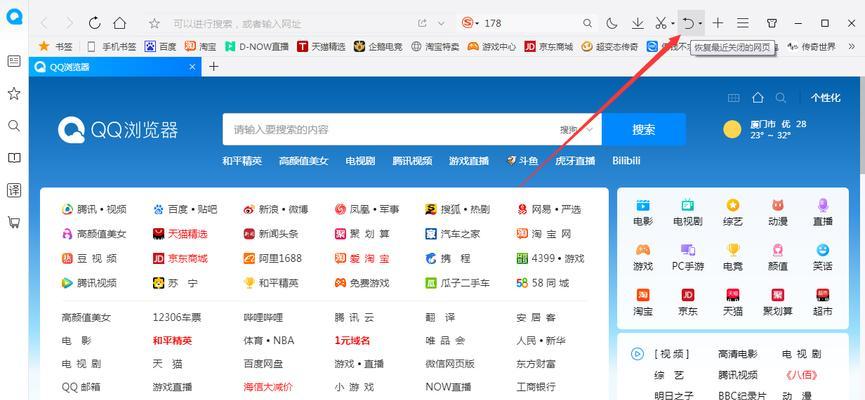Open 携程 site link
Screen dimensions: 865x400
click(448, 258)
